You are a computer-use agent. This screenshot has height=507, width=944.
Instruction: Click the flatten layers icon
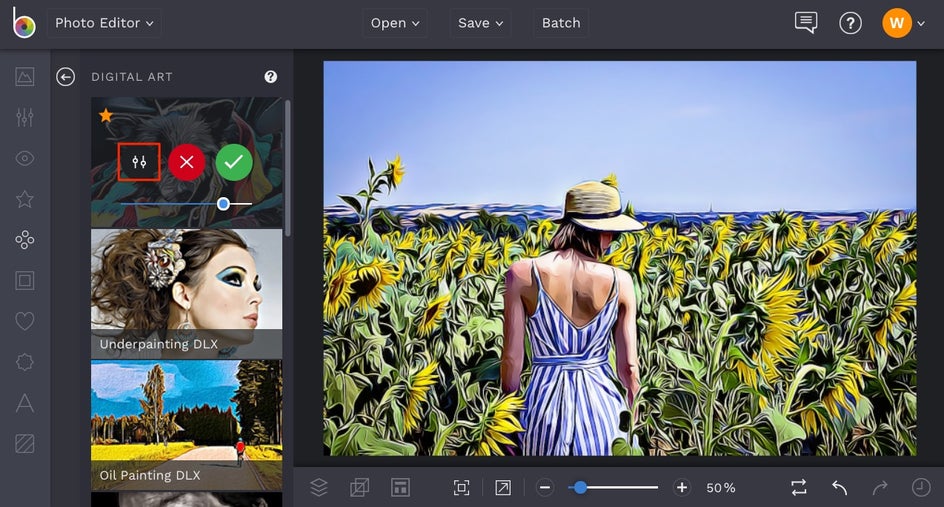359,487
